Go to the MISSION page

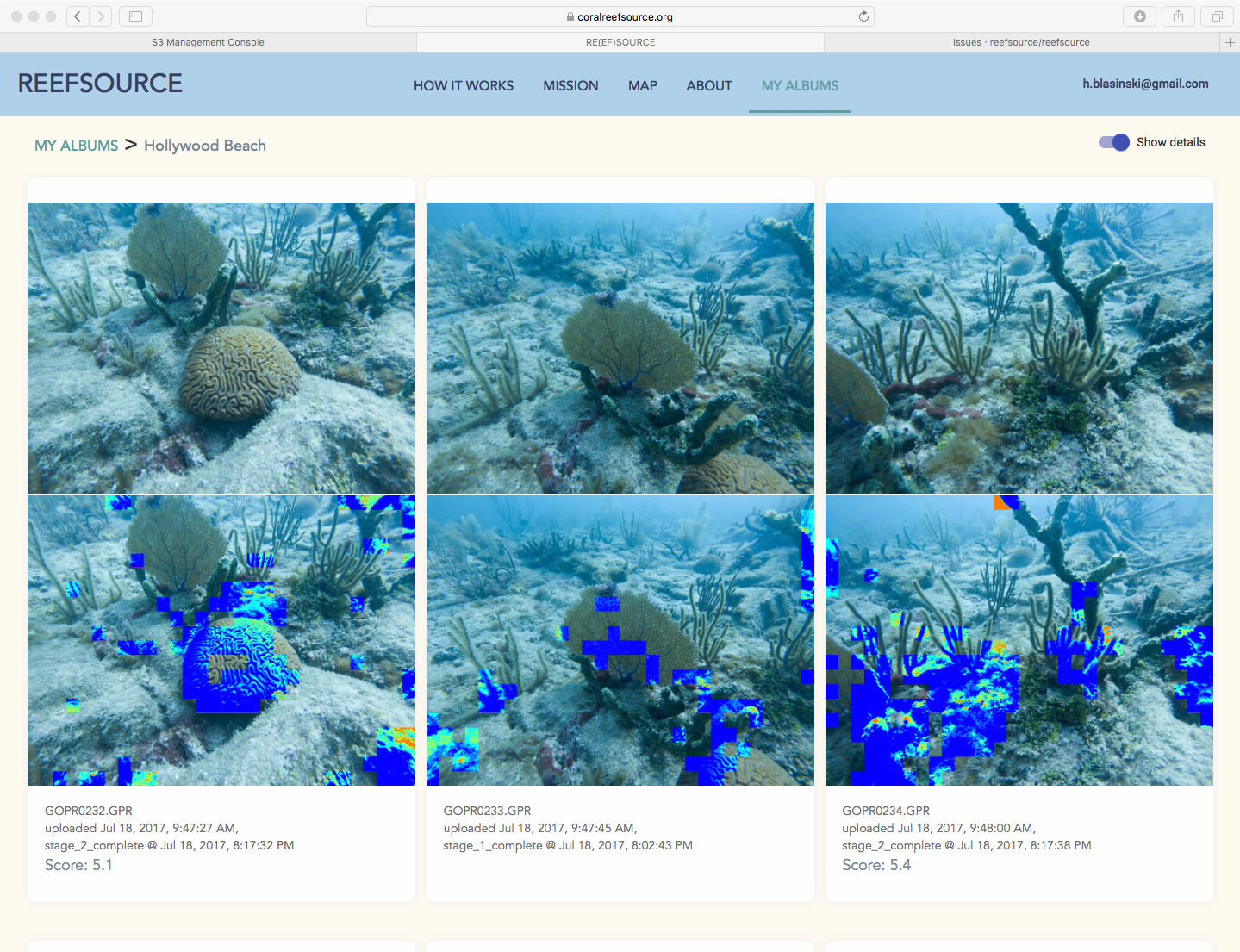(x=570, y=85)
